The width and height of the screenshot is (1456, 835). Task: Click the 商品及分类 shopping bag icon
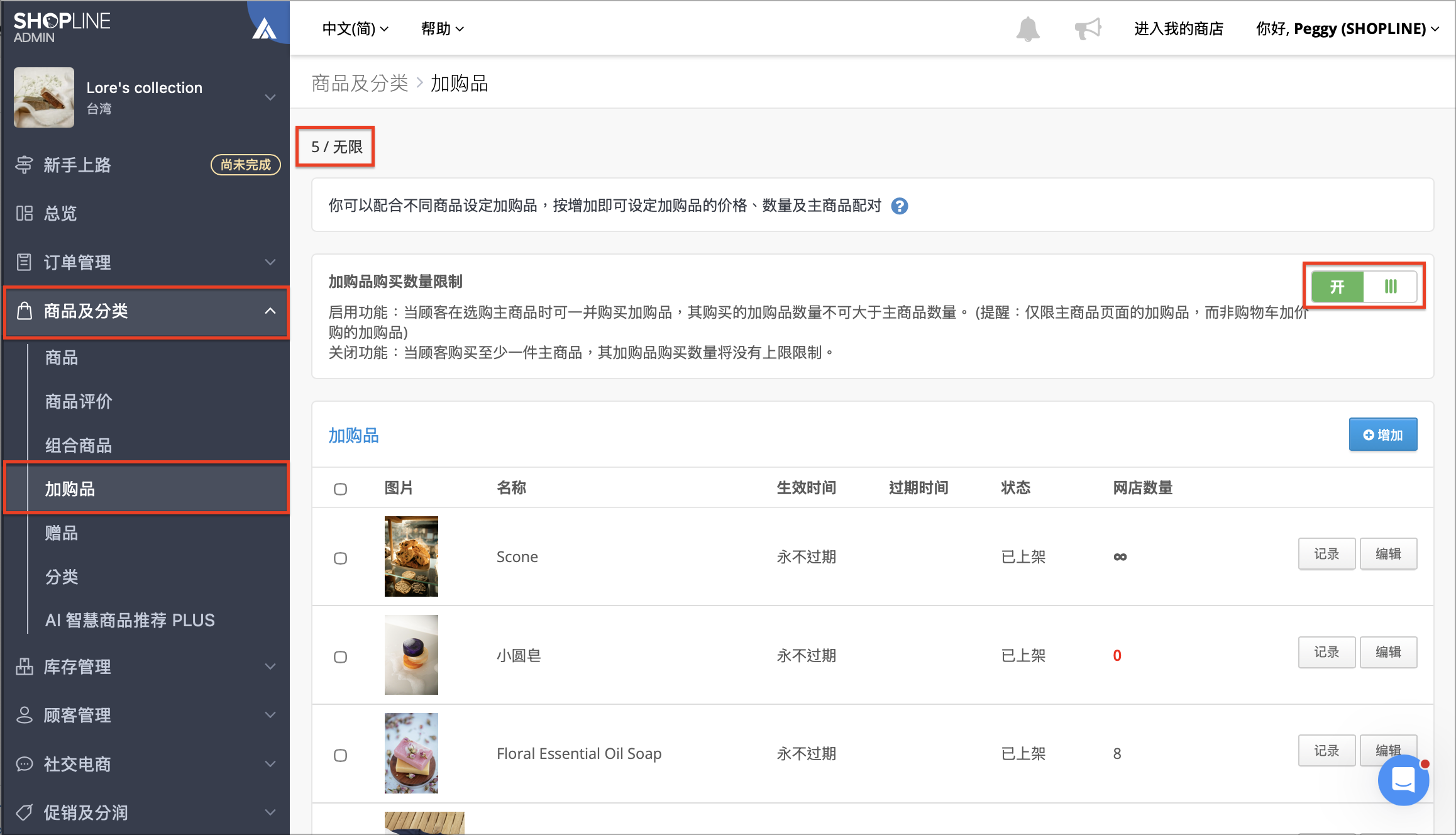24,311
